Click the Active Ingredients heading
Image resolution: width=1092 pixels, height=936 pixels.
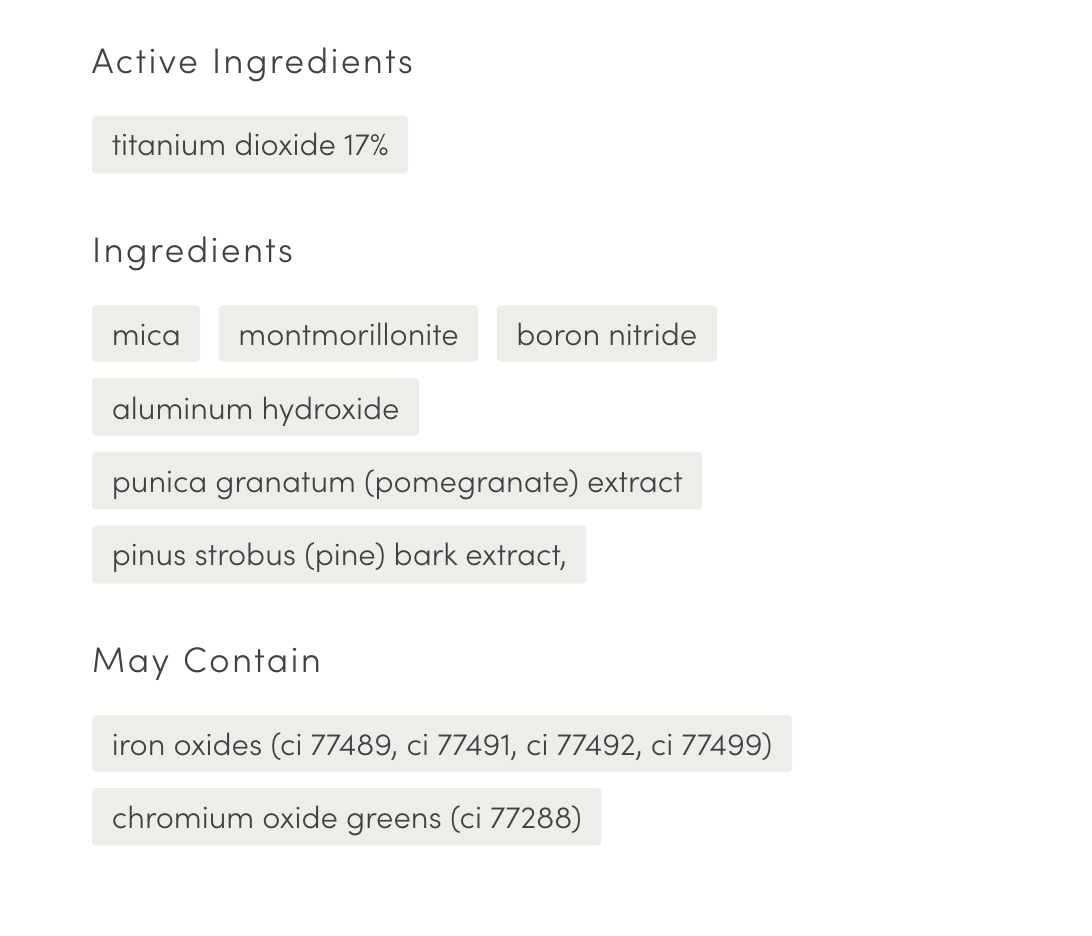pos(252,61)
